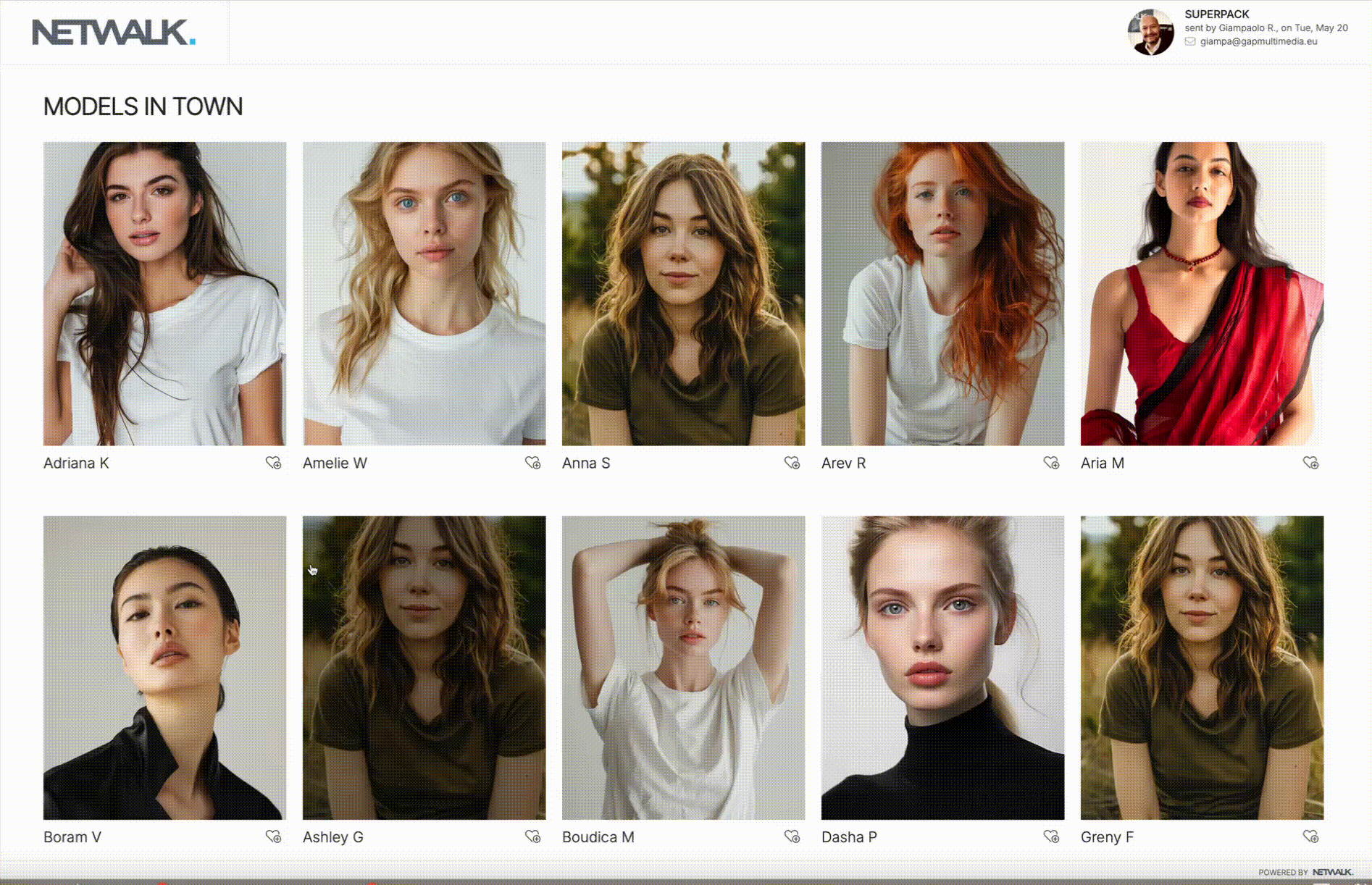Click the Greny F name label

(1107, 836)
